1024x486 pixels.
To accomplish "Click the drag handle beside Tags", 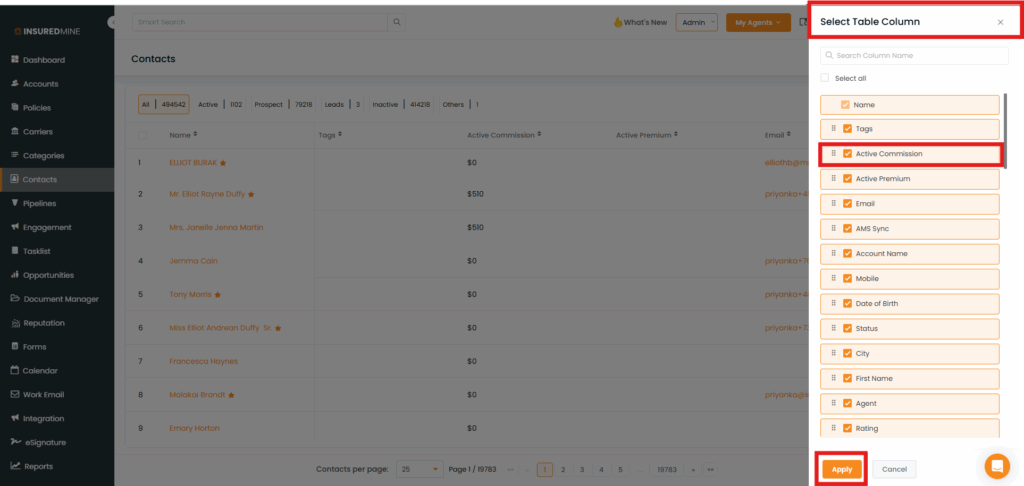I will point(833,129).
